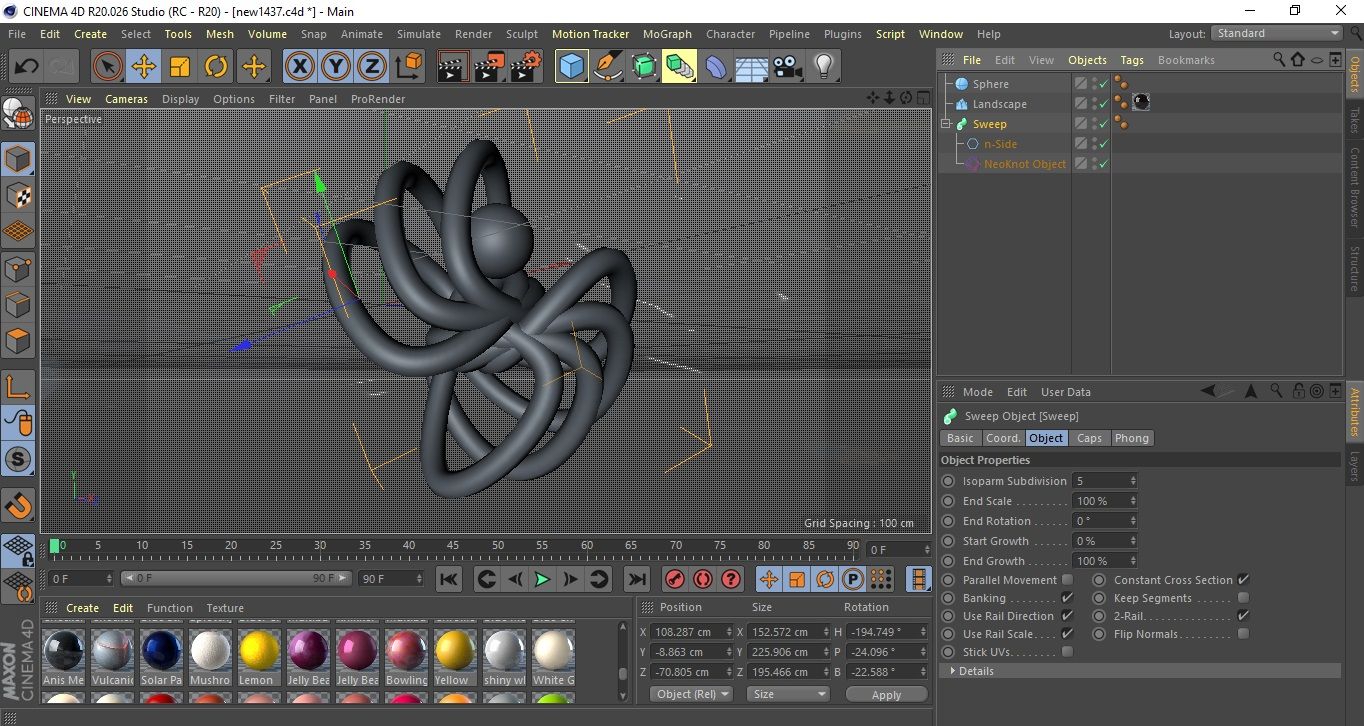Select the Lemon yellow material swatch

tap(259, 651)
